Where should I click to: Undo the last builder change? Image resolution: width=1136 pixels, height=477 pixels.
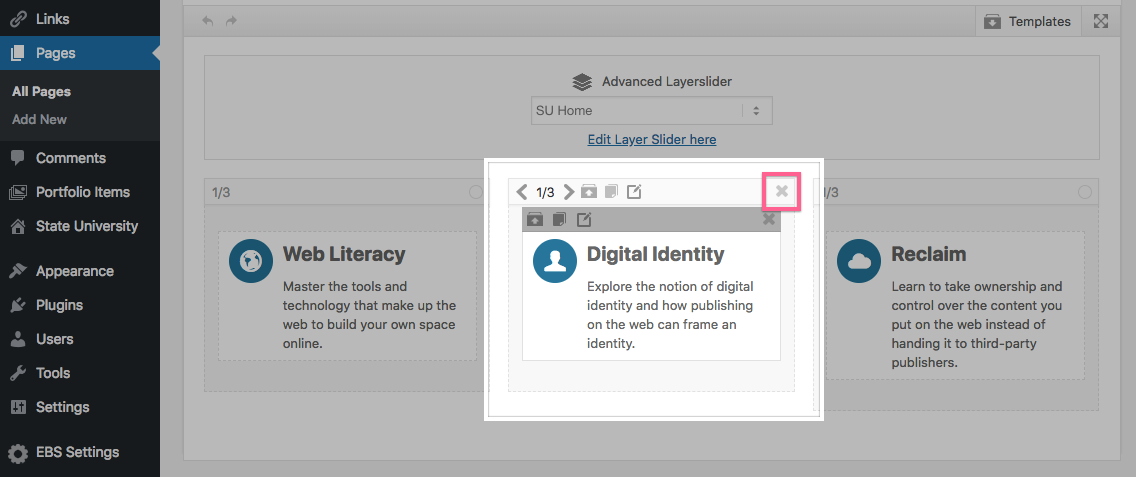coord(208,22)
